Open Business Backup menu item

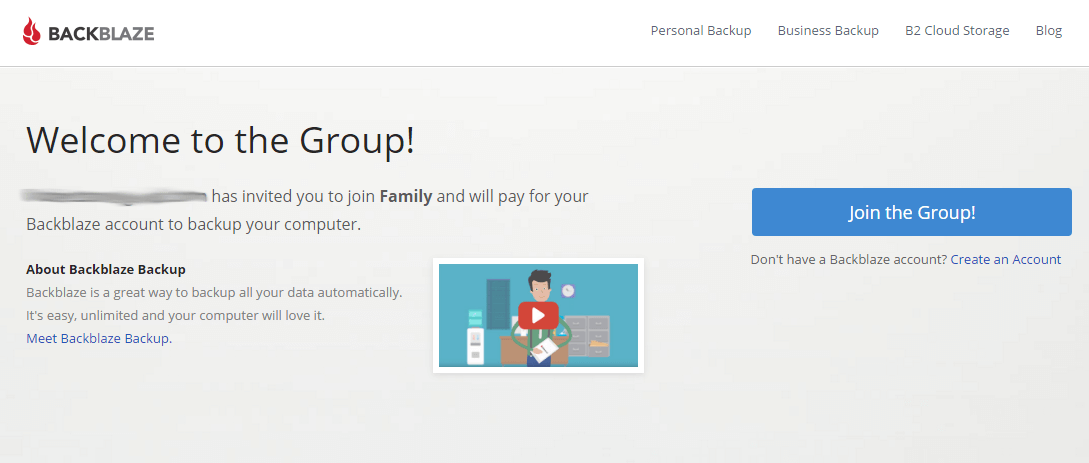point(828,31)
